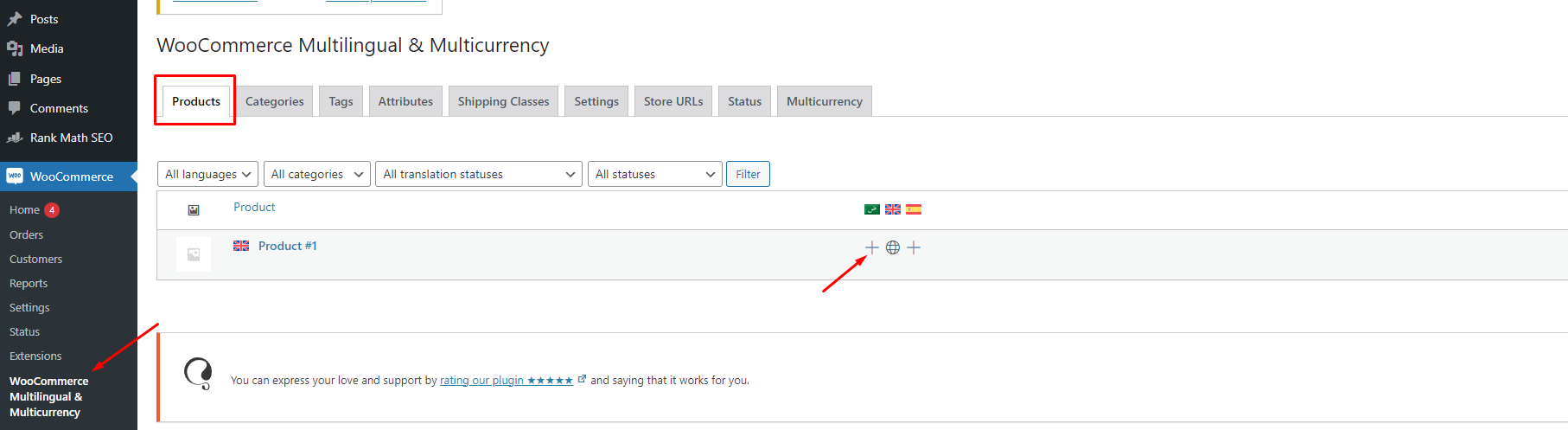Viewport: 1568px width, 430px height.
Task: Click the Spanish flag column header
Action: click(x=914, y=209)
